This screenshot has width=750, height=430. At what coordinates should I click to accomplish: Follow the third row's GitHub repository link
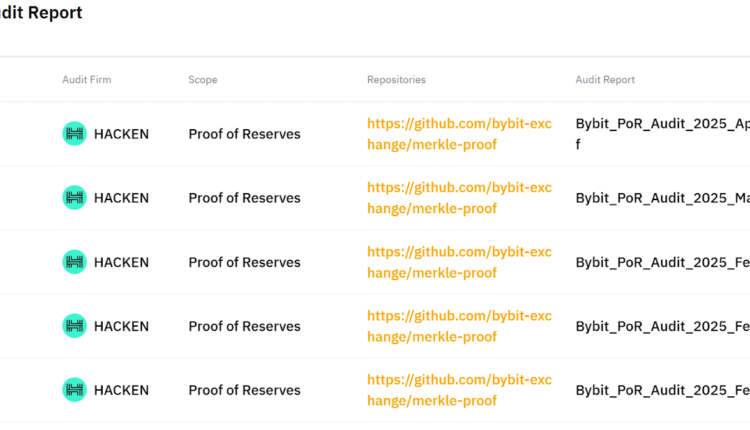(x=458, y=262)
